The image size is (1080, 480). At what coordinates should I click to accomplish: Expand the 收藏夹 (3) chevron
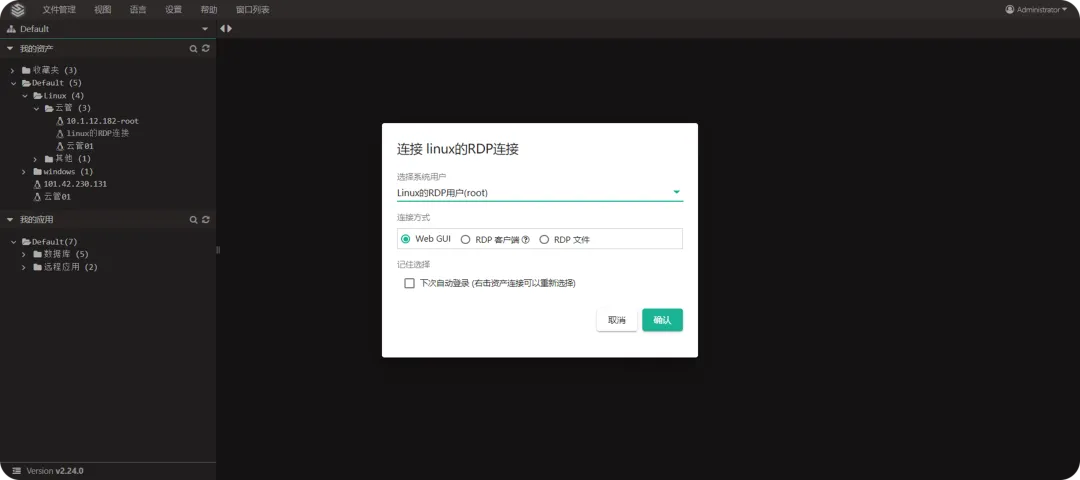[13, 70]
